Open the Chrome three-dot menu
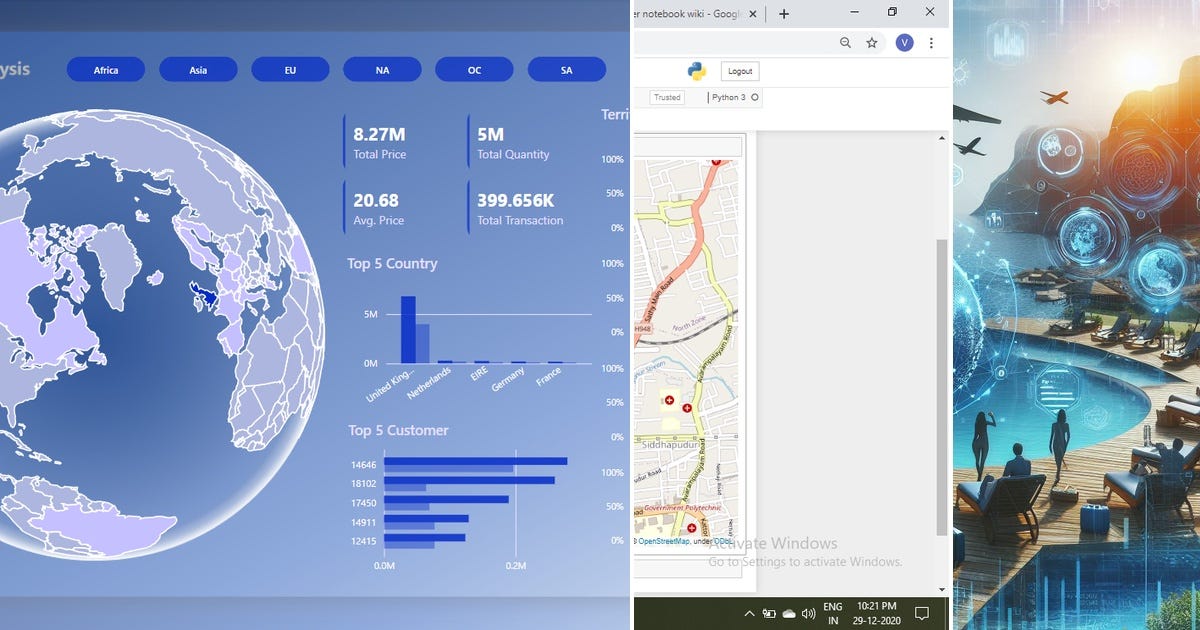Viewport: 1200px width, 630px height. (x=931, y=43)
